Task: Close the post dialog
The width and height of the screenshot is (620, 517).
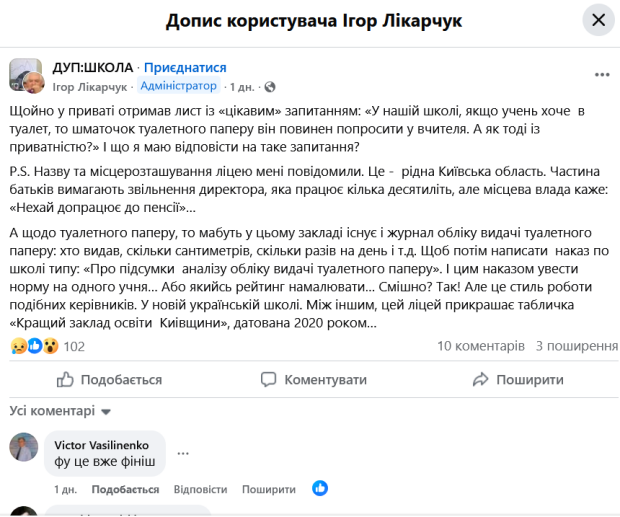Action: (x=598, y=20)
